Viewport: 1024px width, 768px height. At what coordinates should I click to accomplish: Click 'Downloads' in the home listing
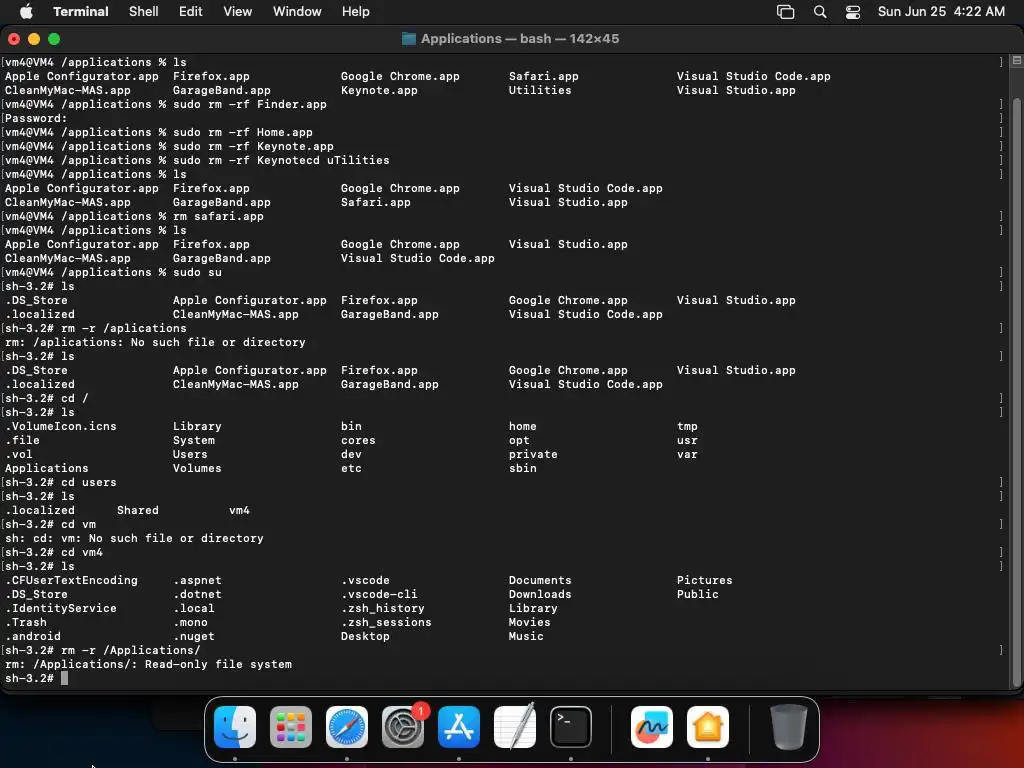(540, 594)
